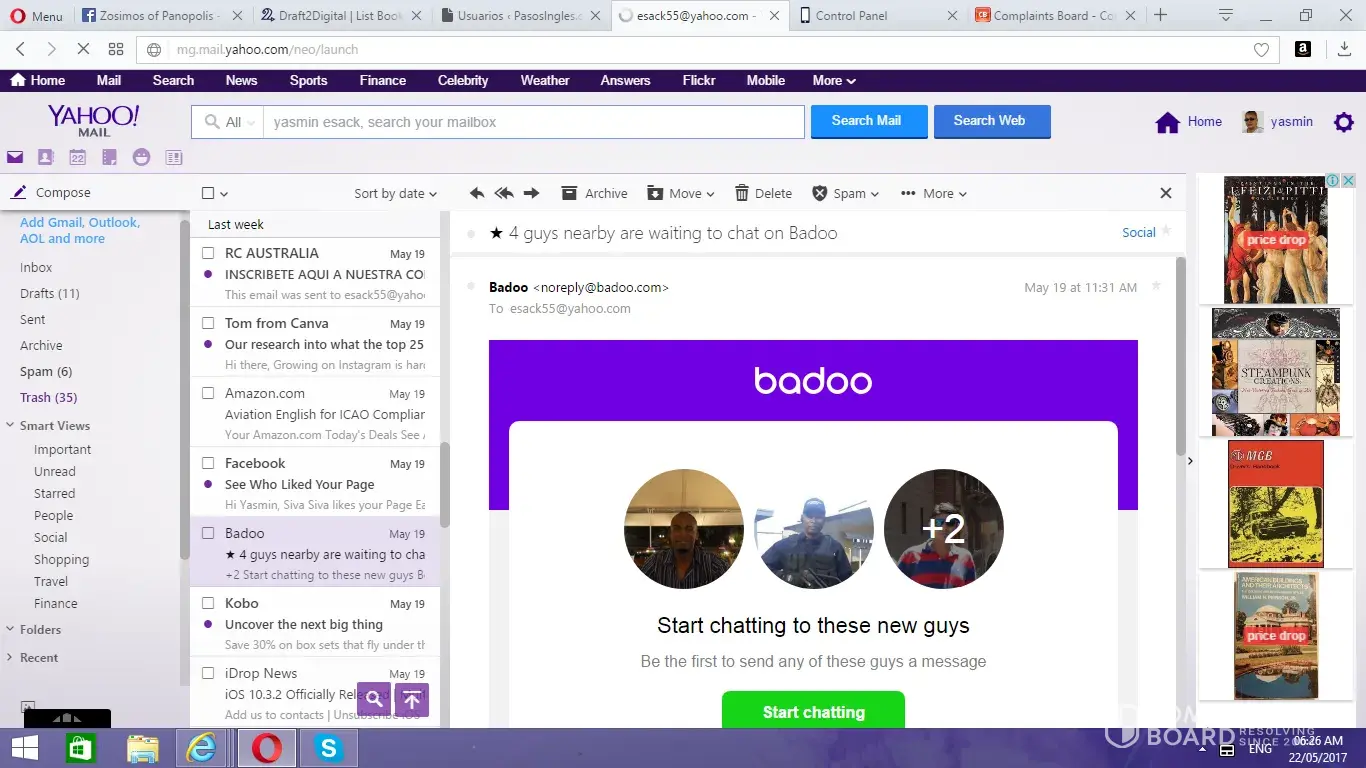Click the forward arrow icon in mail toolbar
This screenshot has height=768, width=1366.
click(x=531, y=193)
